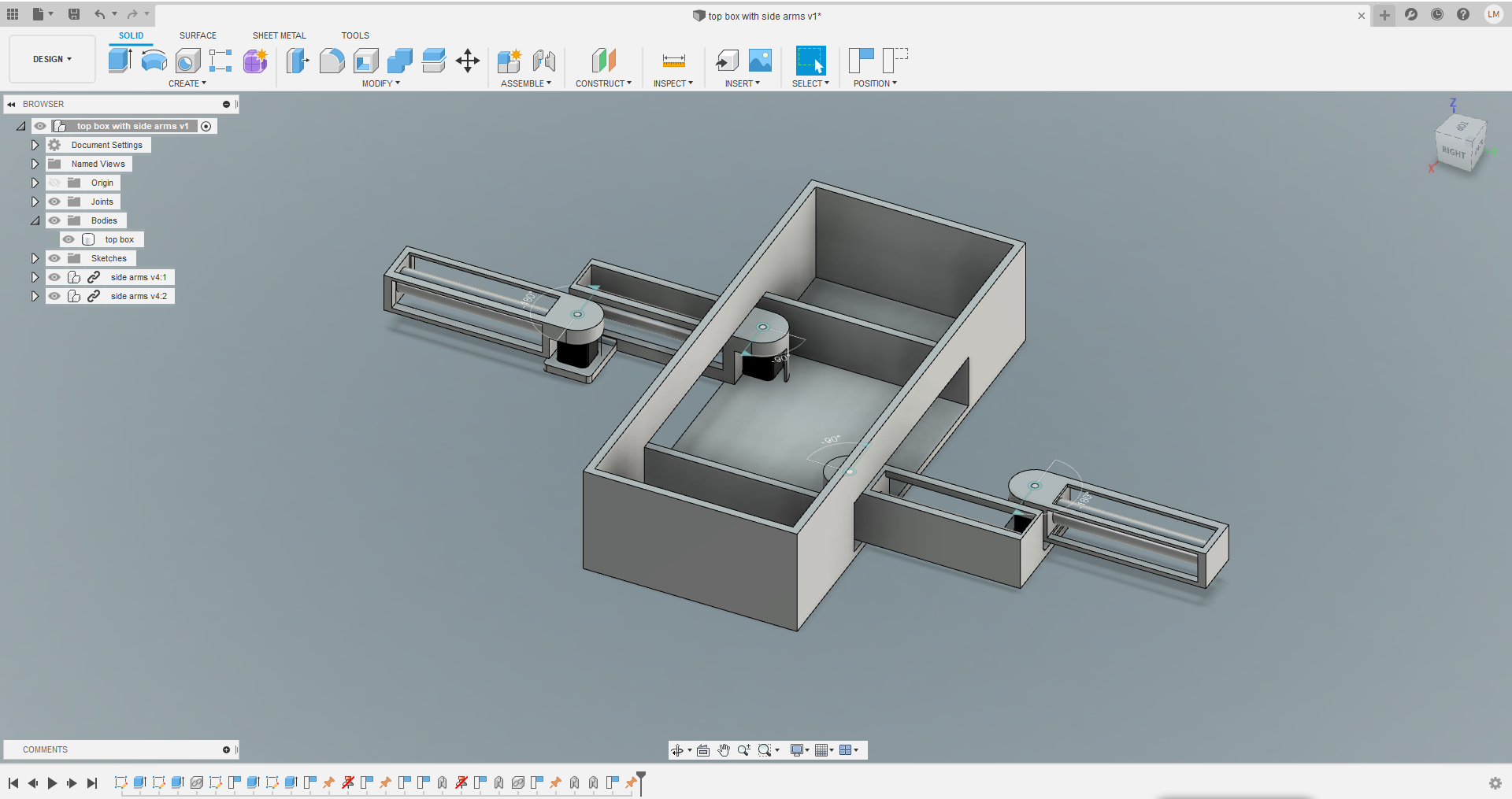Click the Revert Position icon
This screenshot has width=1512, height=799.
[895, 61]
